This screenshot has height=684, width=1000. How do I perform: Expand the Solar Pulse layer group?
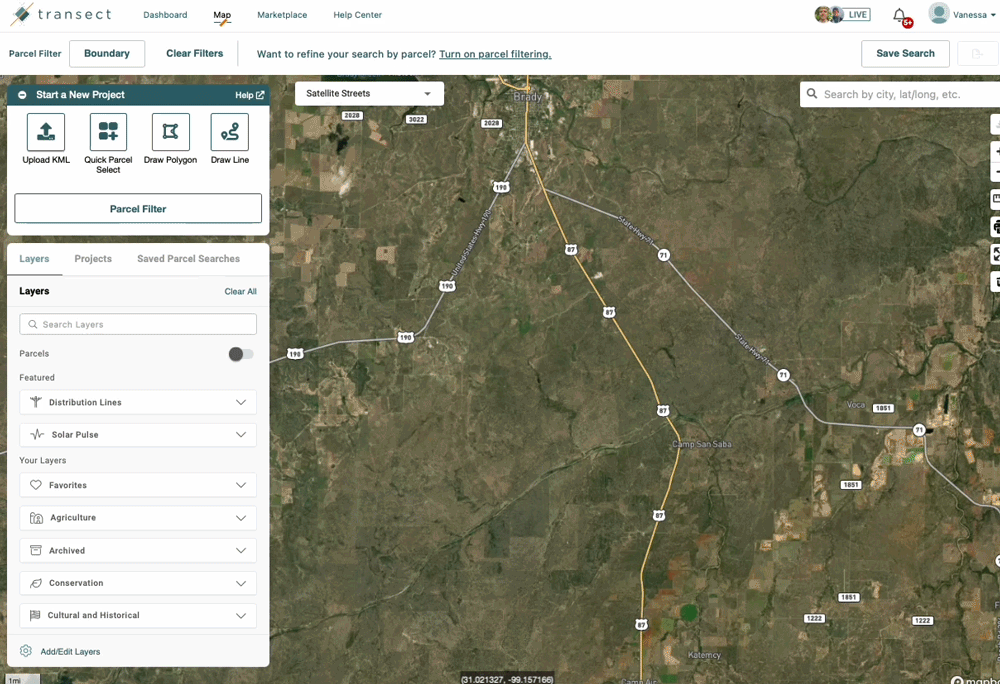coord(240,435)
